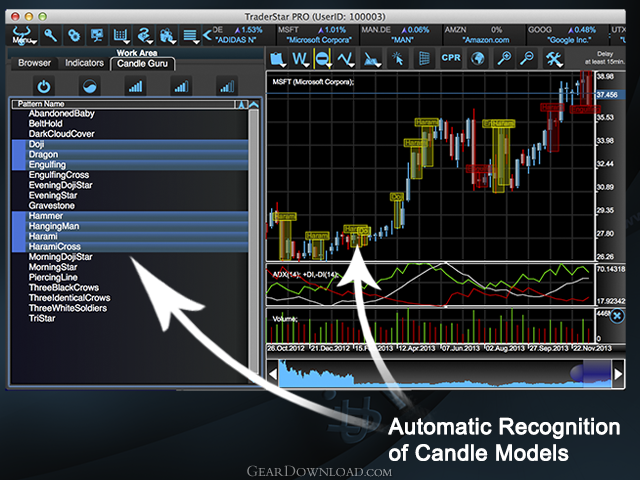This screenshot has height=480, width=640.
Task: Expand the wrench tools dropdown
Action: coord(554,58)
